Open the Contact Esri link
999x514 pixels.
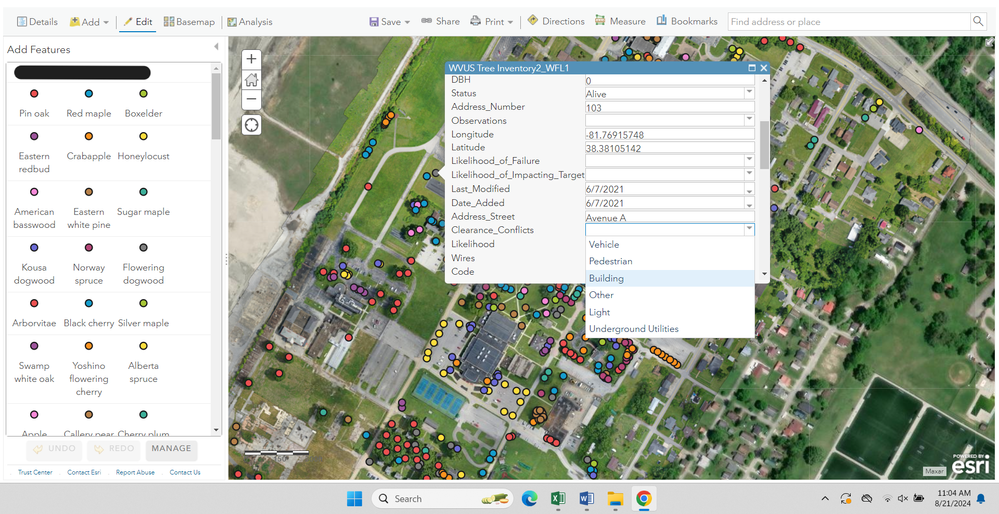(x=84, y=473)
